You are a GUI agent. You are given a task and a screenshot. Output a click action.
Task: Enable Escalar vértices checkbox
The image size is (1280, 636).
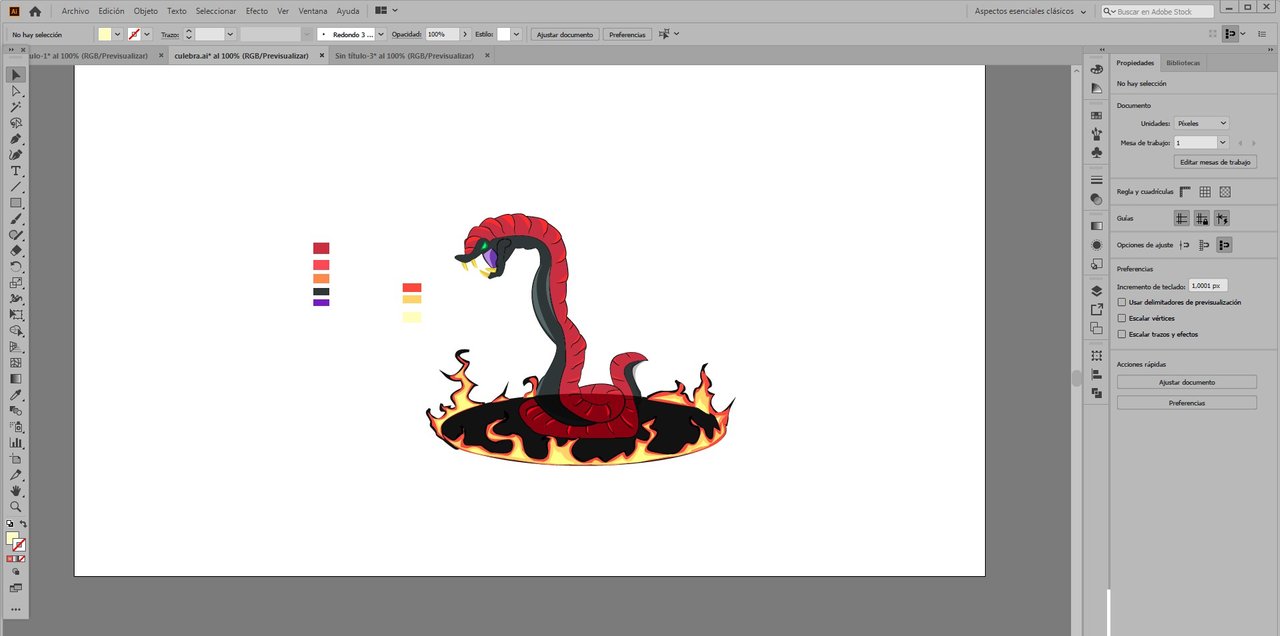pos(1122,318)
